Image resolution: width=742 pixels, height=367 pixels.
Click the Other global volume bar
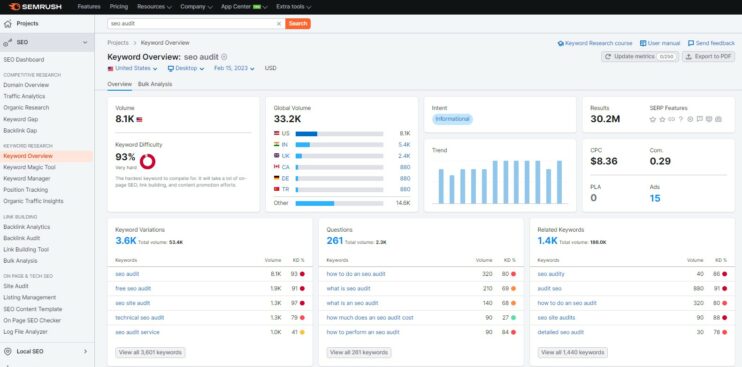coord(339,203)
